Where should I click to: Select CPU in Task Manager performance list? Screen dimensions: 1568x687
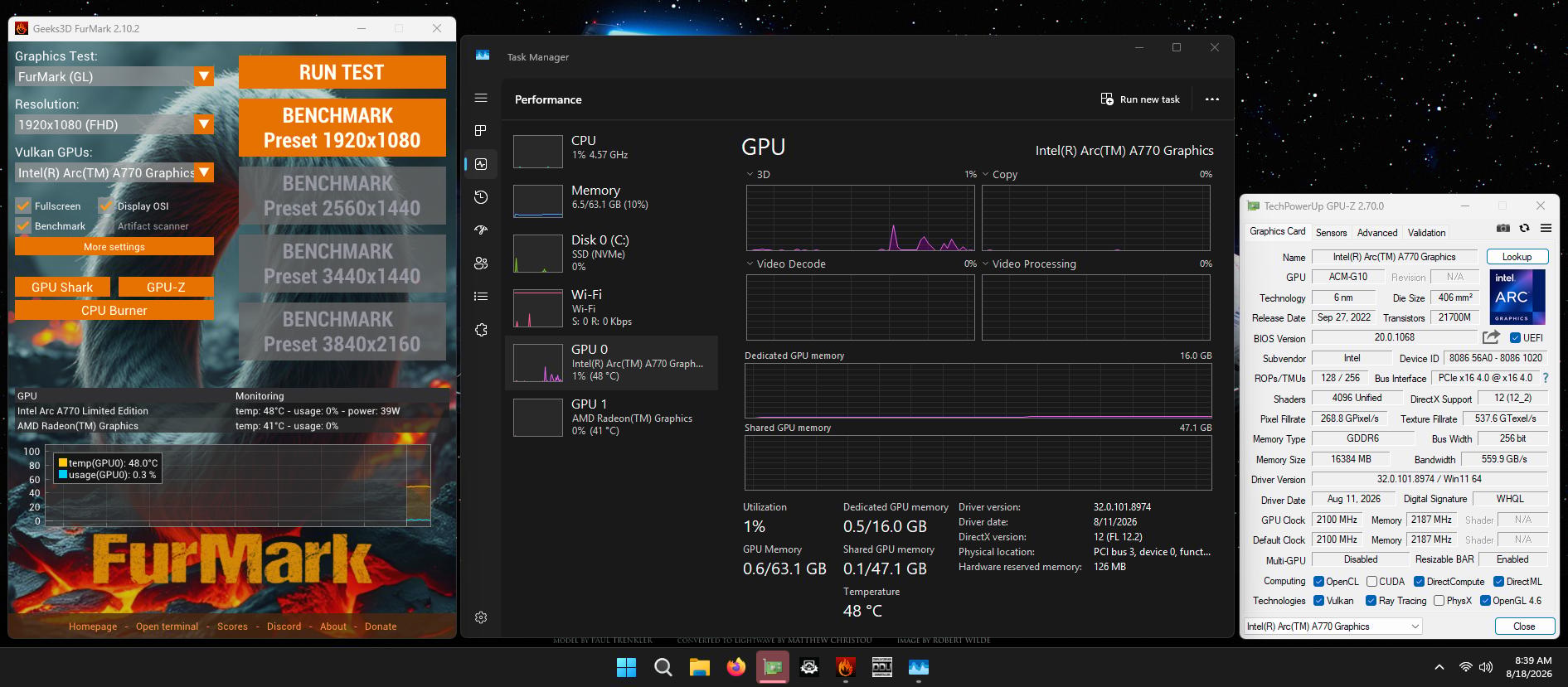611,149
